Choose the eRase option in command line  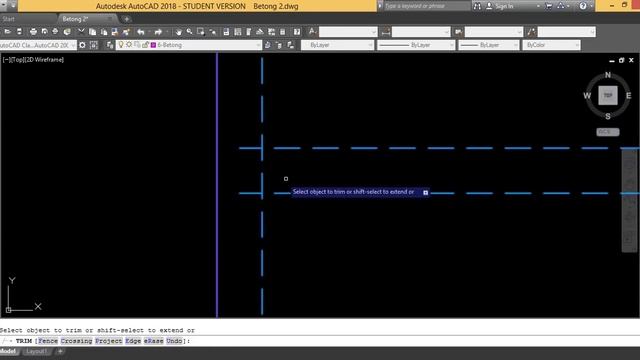153,341
